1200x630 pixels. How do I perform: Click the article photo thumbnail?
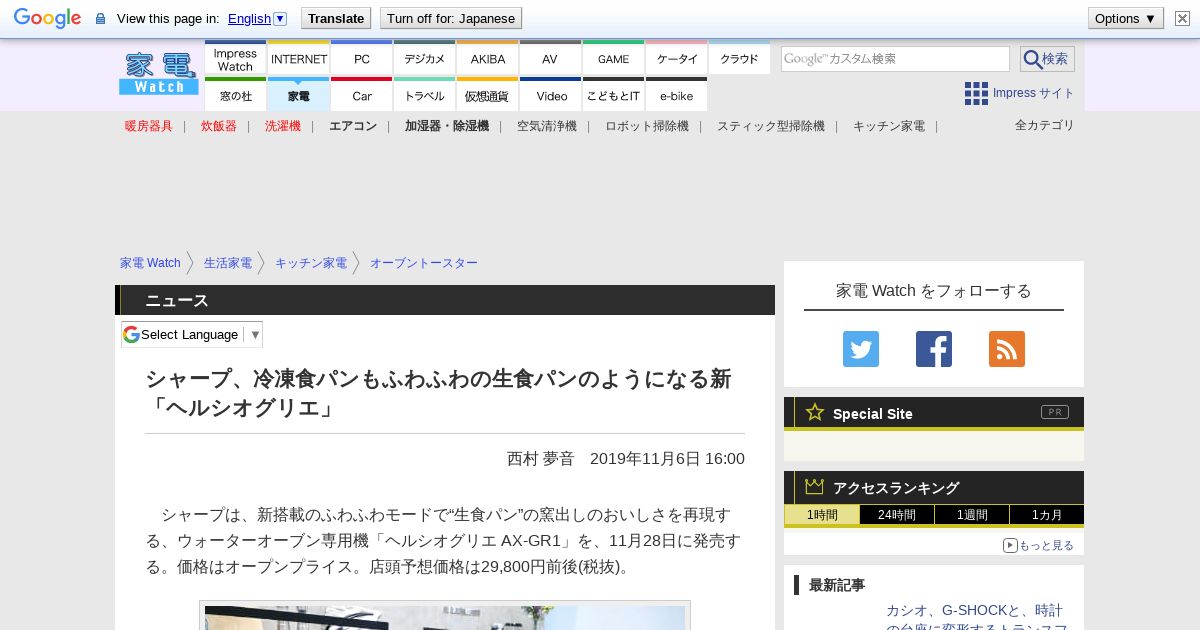(x=445, y=616)
